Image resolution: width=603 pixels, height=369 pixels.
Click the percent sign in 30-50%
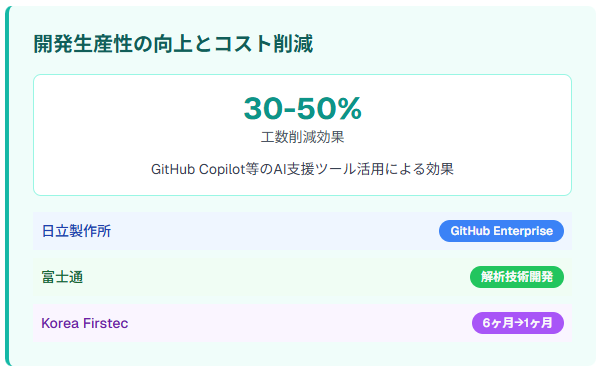350,108
